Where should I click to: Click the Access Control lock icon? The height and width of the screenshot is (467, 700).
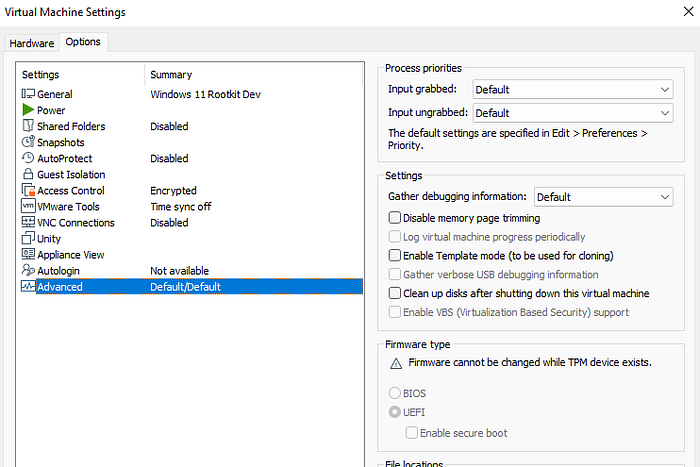tap(28, 190)
